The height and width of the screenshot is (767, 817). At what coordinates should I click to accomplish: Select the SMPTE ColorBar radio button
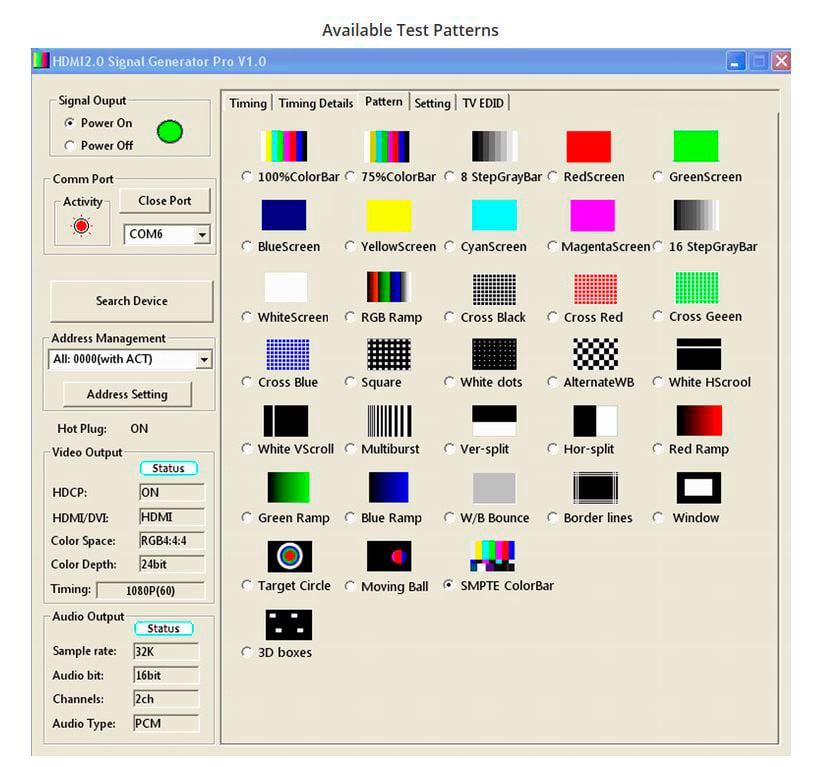click(448, 585)
